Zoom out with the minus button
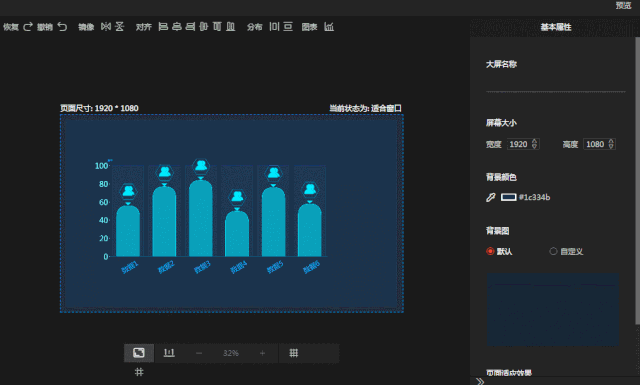The width and height of the screenshot is (640, 385). pyautogui.click(x=199, y=353)
